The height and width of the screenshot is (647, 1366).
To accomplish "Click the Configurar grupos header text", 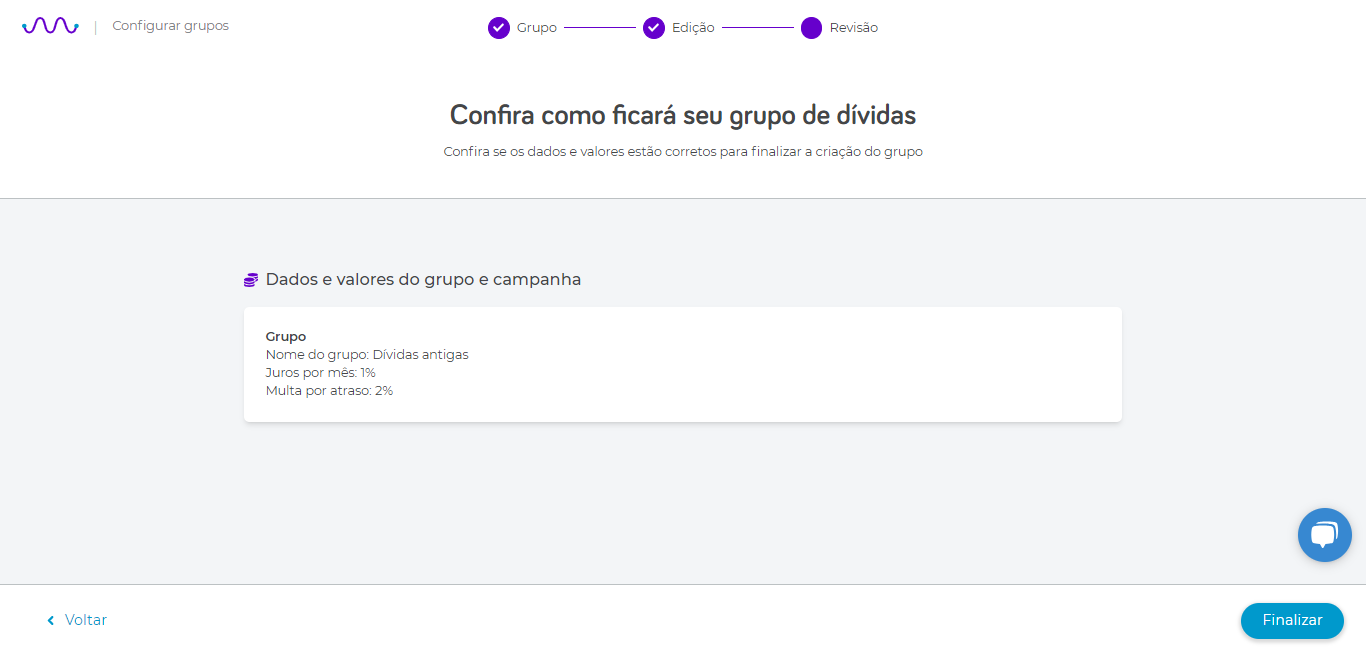I will 170,26.
